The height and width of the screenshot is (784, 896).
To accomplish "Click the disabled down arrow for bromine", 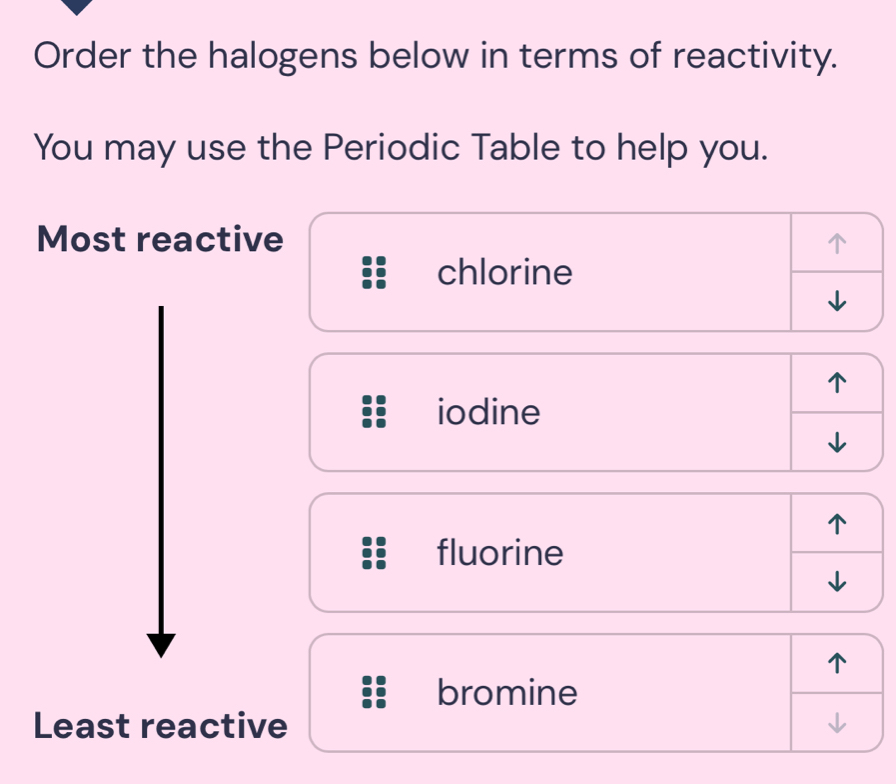I will pos(837,722).
